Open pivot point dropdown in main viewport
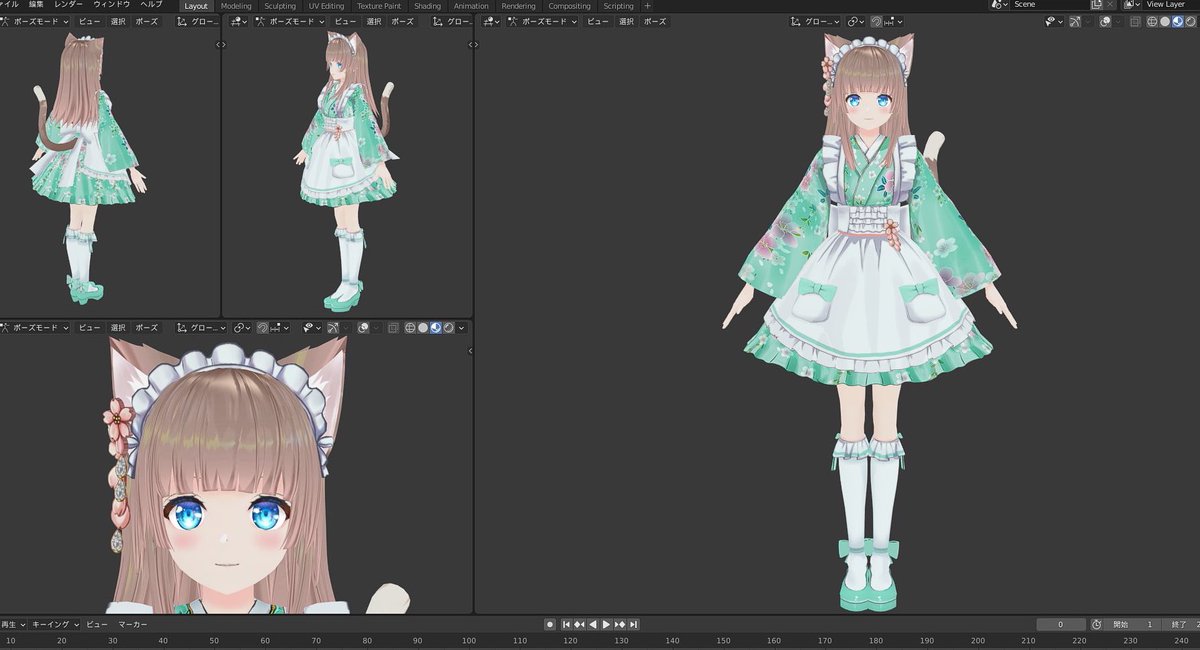The image size is (1200, 650). (856, 21)
